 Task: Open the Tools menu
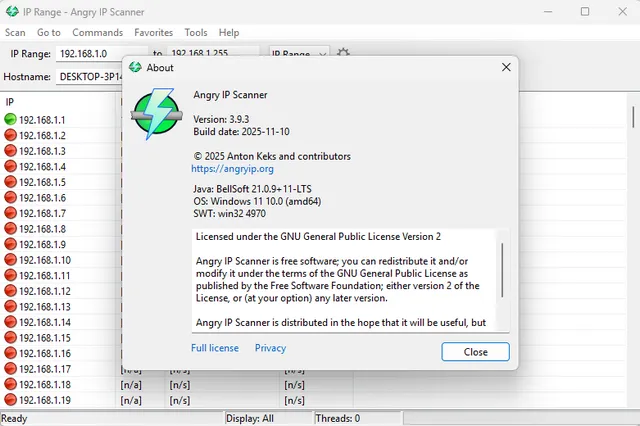[196, 33]
